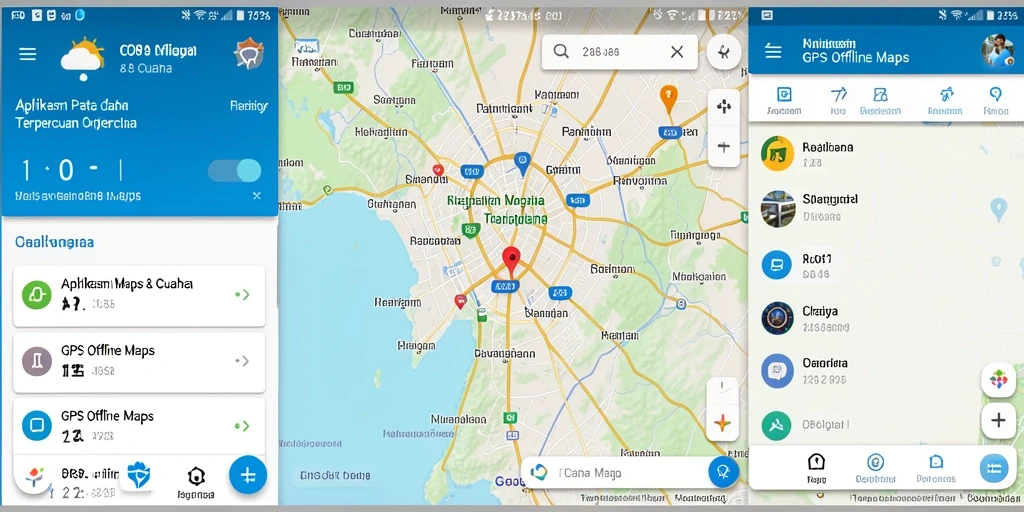Select the third tab with the map tile icon
The height and width of the screenshot is (512, 1024).
[x=880, y=101]
